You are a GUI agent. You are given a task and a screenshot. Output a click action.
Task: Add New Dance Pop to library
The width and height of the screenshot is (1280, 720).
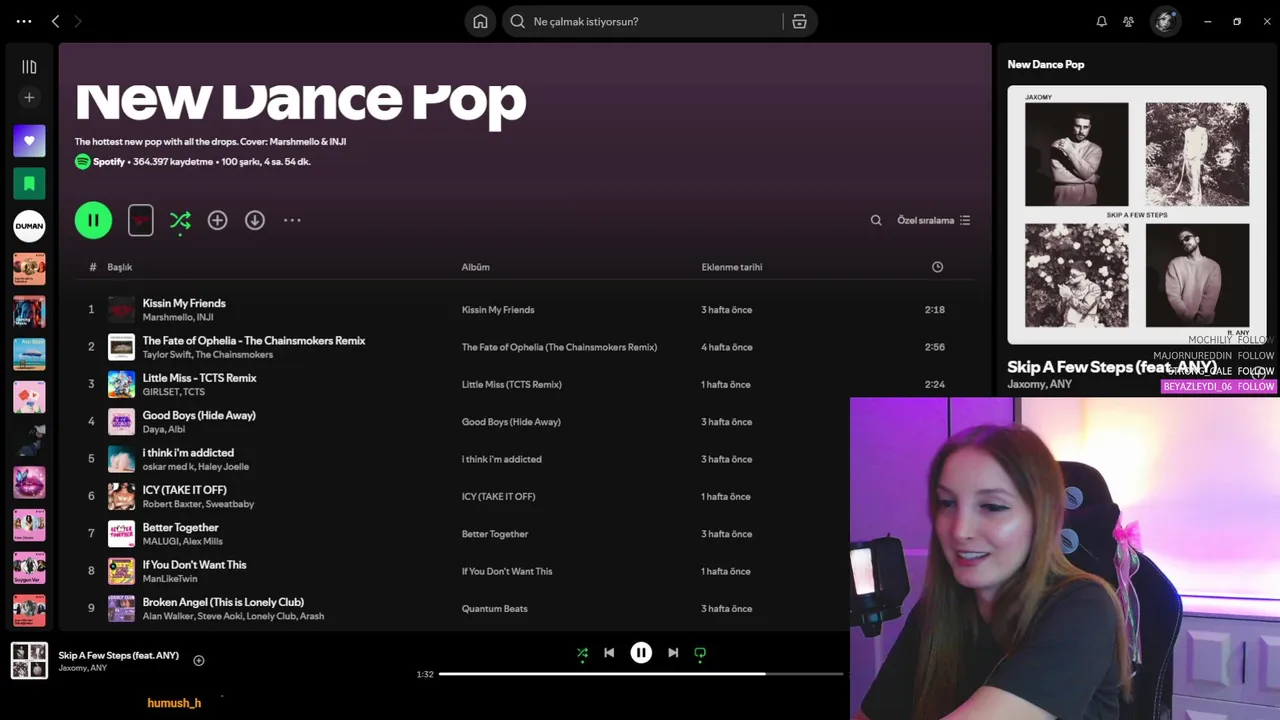pyautogui.click(x=217, y=220)
